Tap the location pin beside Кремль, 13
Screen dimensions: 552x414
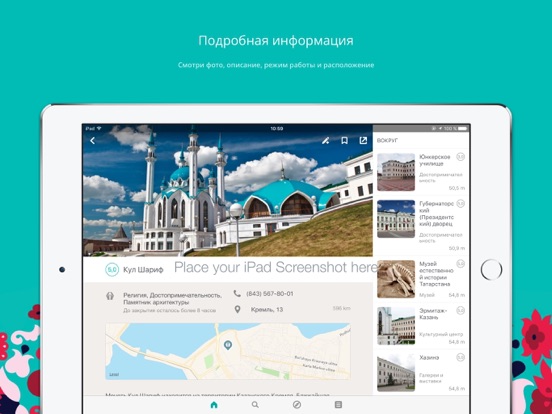[238, 309]
